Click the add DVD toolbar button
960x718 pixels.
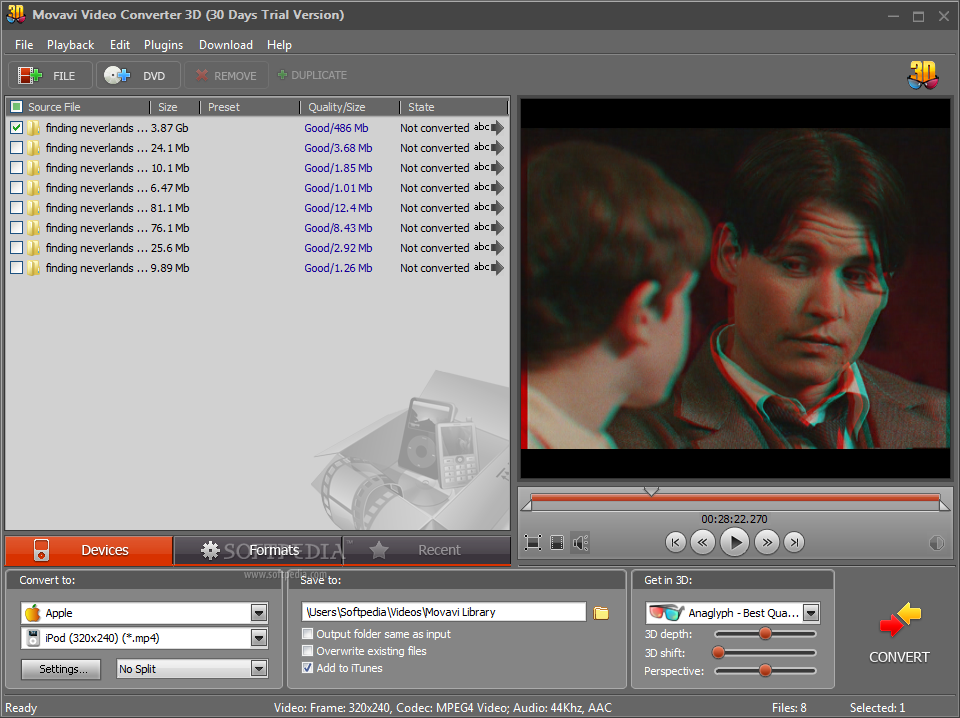(x=138, y=75)
